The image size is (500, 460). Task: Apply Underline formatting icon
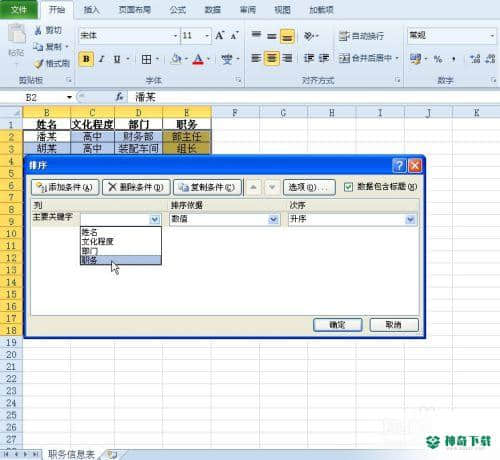tap(117, 59)
